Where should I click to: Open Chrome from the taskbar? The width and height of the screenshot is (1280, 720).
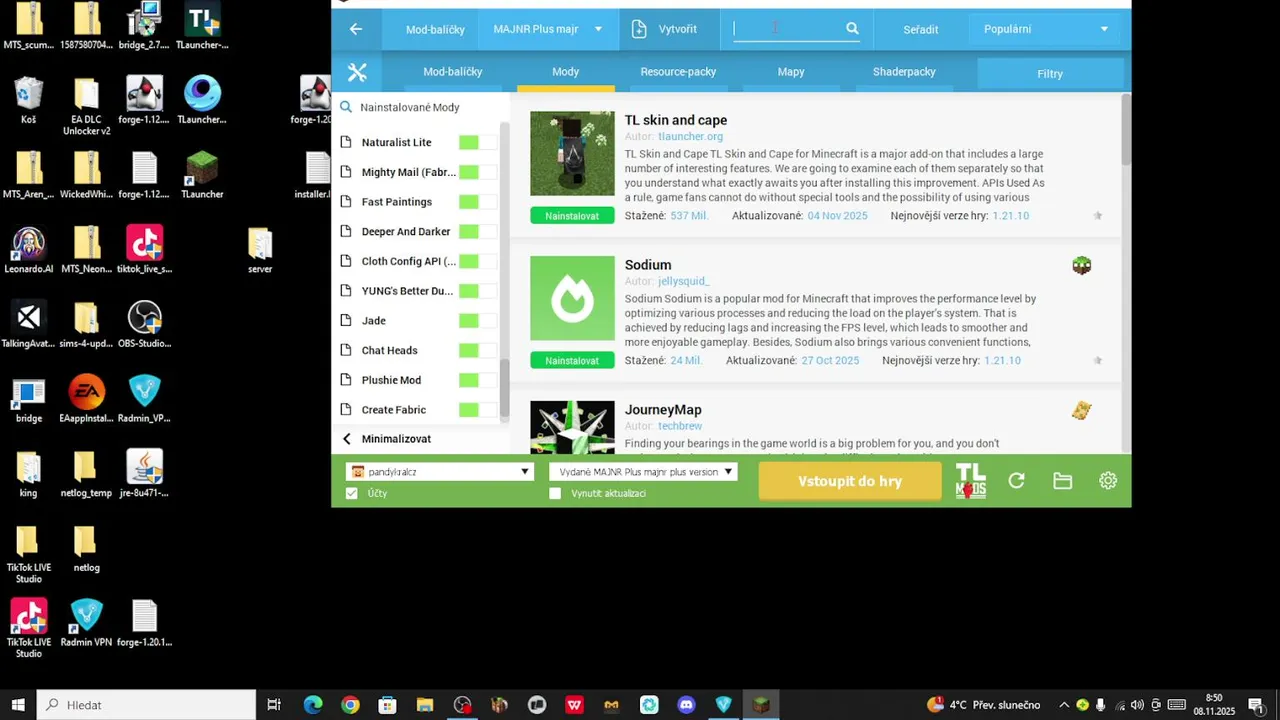[x=350, y=705]
